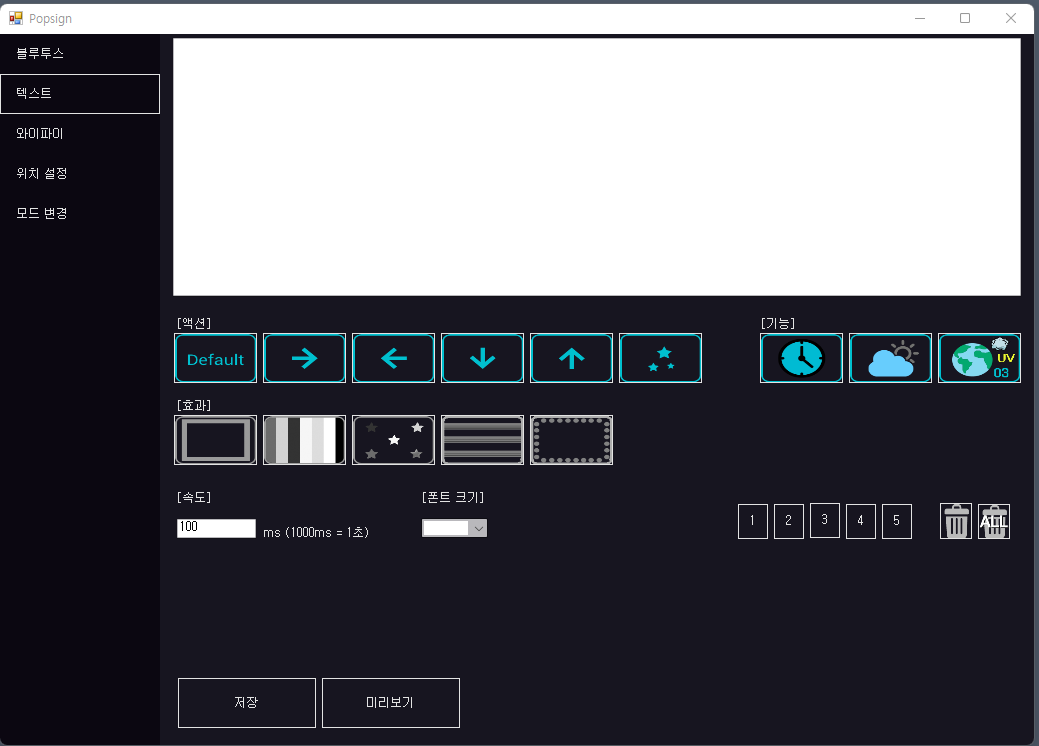The height and width of the screenshot is (746, 1039).
Task: Select slot number 4
Action: tap(861, 521)
